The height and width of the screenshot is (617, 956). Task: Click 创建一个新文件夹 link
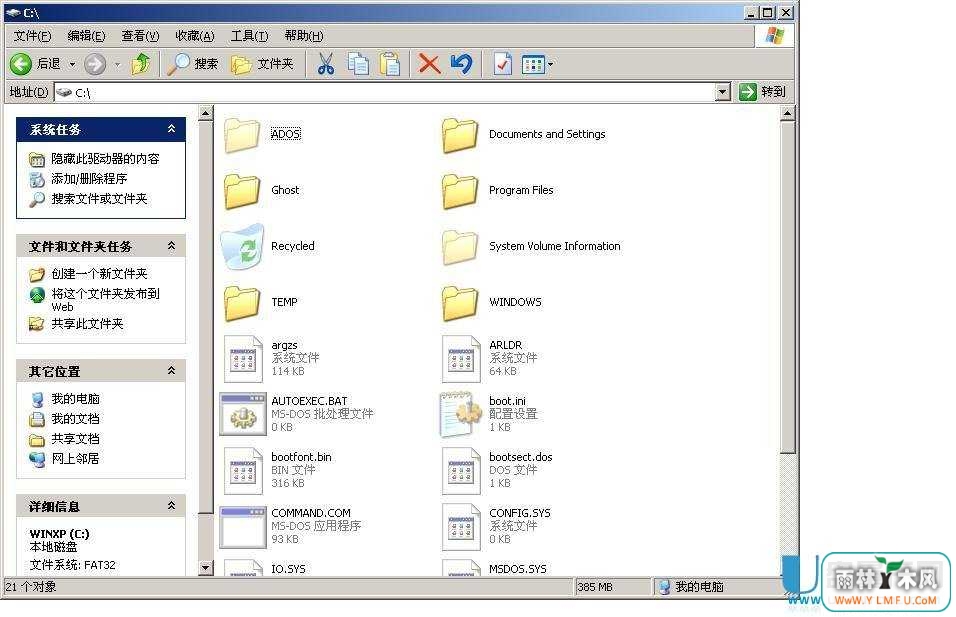coord(99,274)
